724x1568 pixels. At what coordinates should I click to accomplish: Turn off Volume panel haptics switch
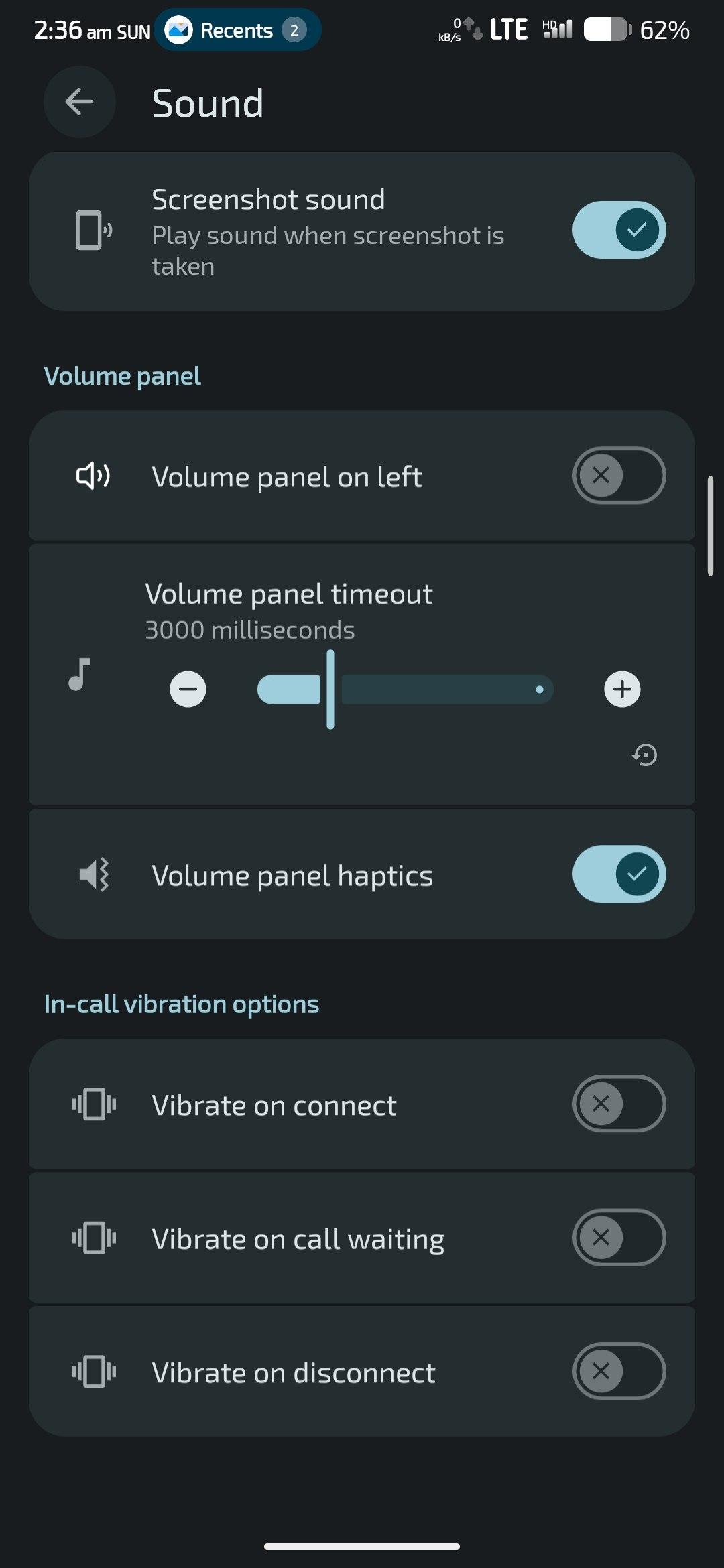click(x=619, y=874)
